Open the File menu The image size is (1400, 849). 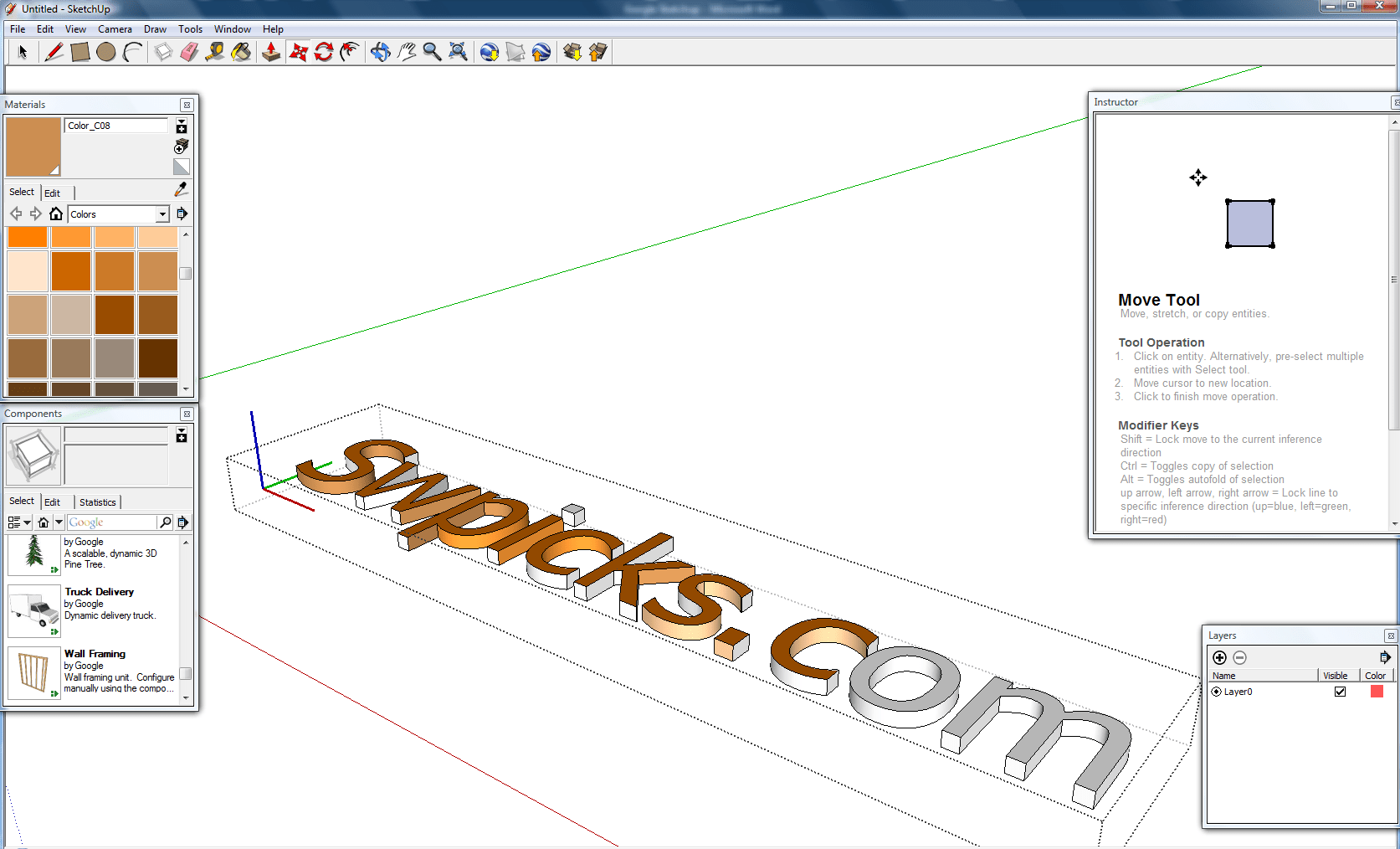tap(18, 29)
